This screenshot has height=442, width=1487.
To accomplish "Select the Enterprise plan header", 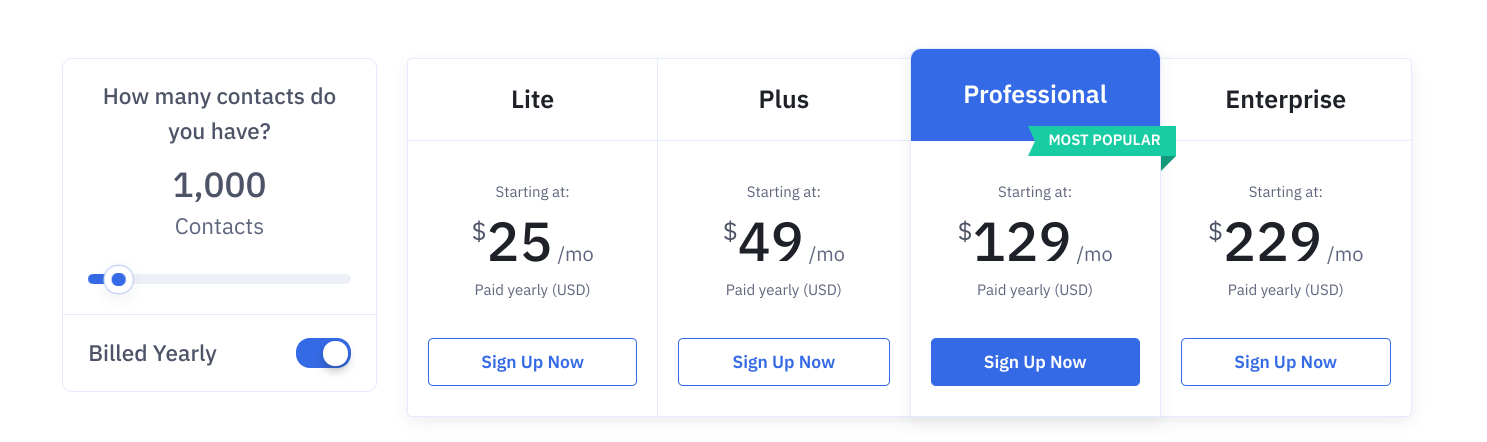I will 1285,100.
